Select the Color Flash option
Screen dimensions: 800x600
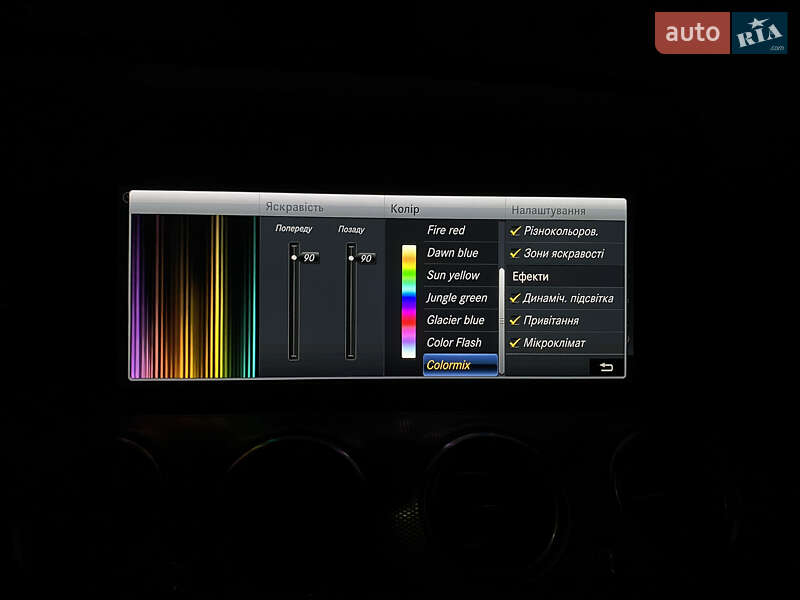pos(455,343)
